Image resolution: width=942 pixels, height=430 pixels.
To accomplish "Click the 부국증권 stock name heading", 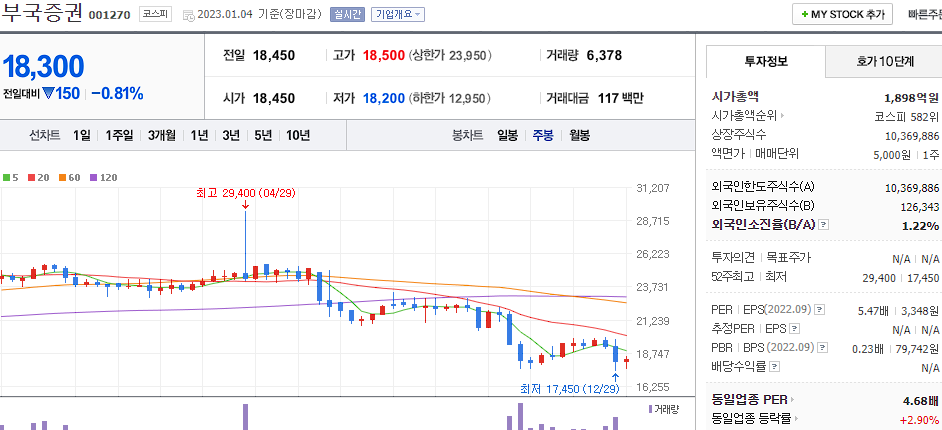I will pyautogui.click(x=41, y=13).
